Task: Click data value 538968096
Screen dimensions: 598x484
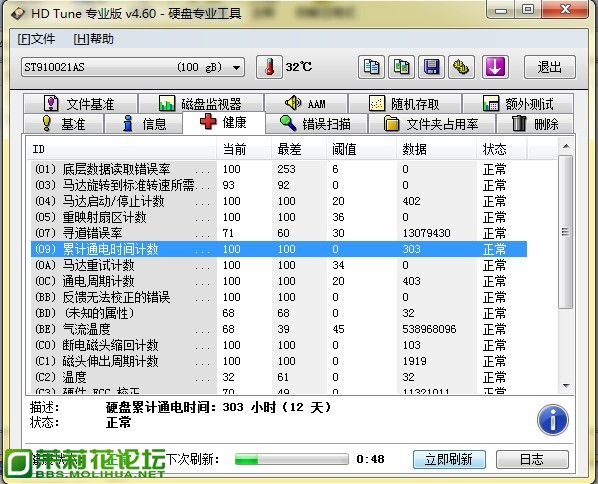Action: click(x=429, y=329)
